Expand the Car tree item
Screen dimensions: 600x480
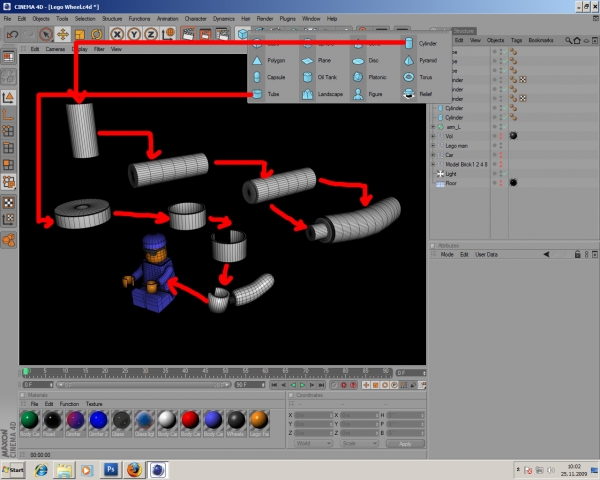click(433, 155)
